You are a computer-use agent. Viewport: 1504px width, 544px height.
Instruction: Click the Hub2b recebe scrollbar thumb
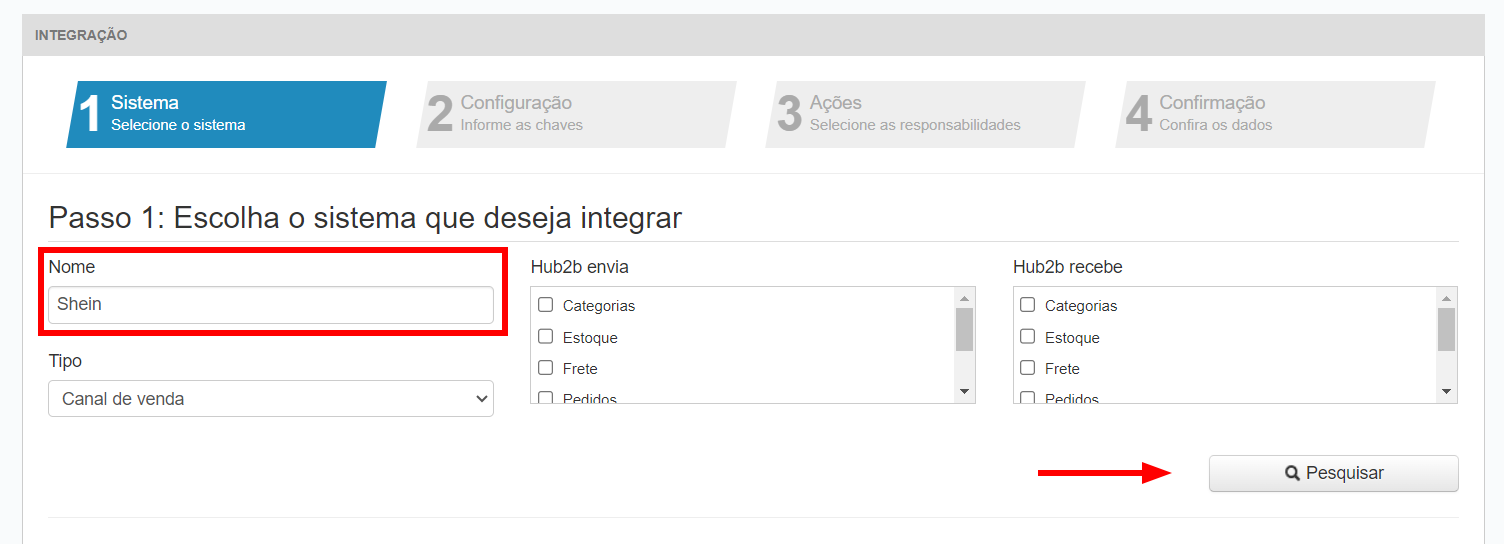(x=1446, y=329)
